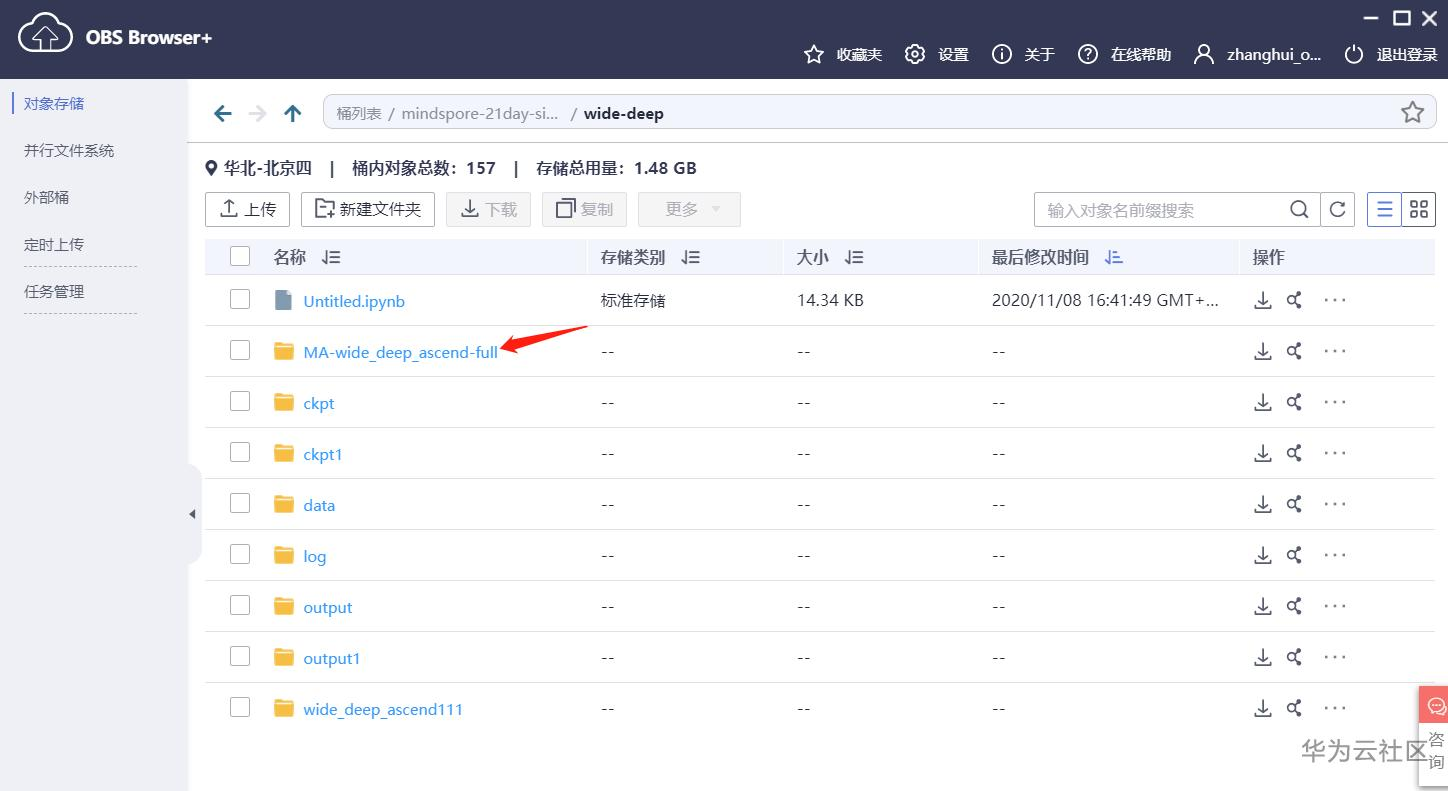Viewport: 1448px width, 791px height.
Task: Open more actions for Untitled.ipynb
Action: 1335,300
